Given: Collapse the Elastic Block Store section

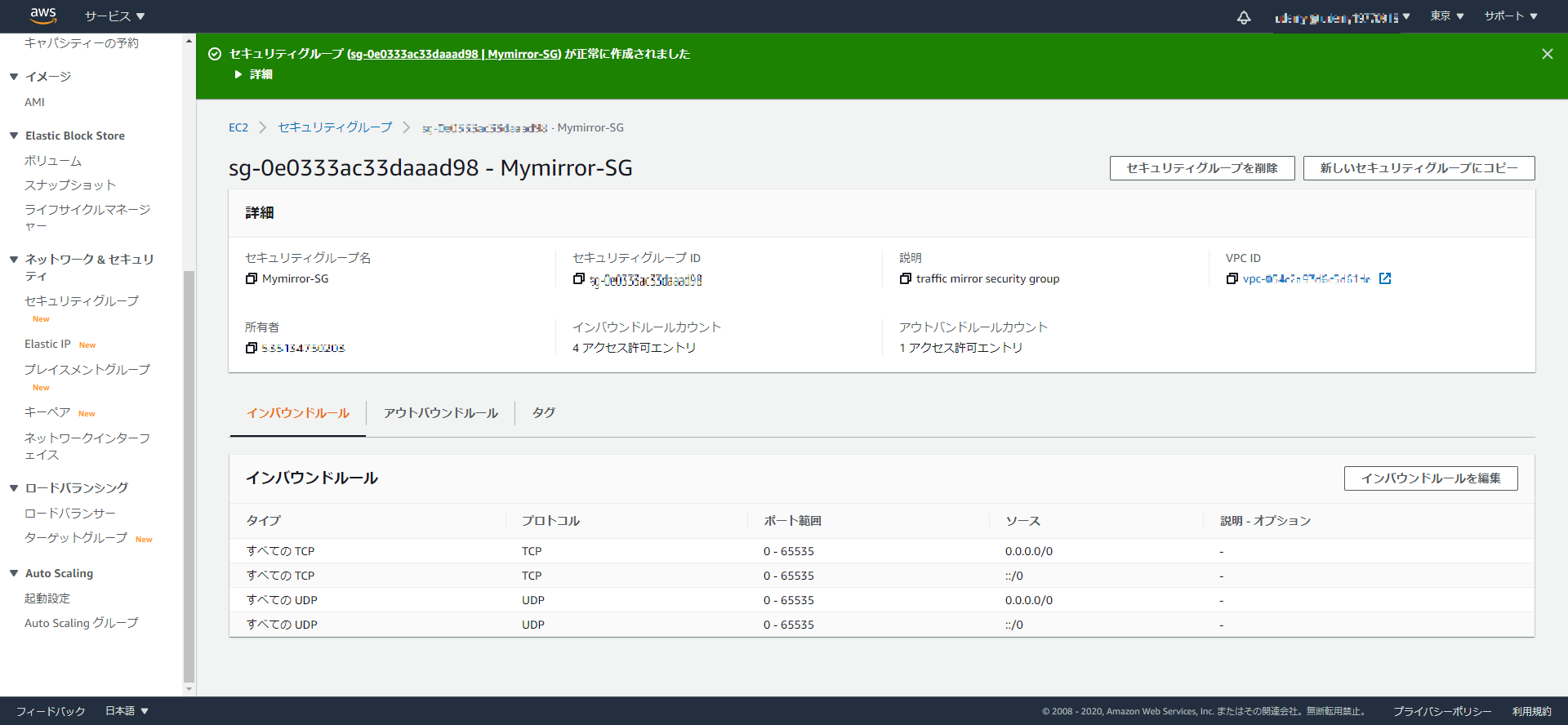Looking at the screenshot, I should (14, 136).
